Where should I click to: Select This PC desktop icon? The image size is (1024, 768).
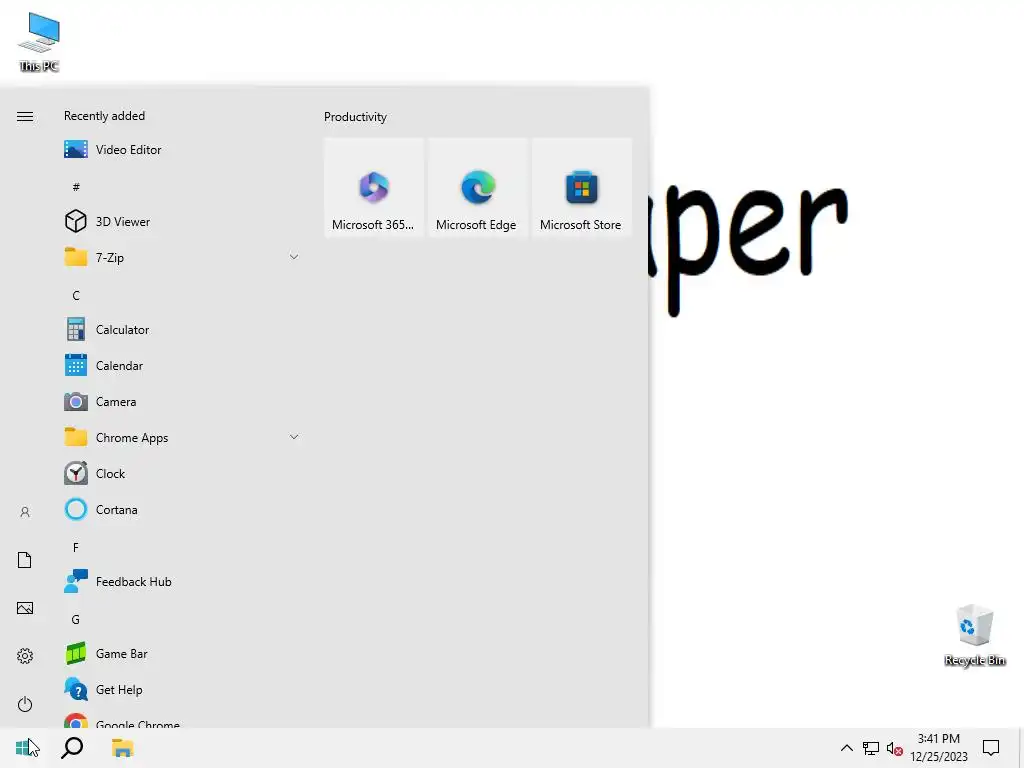pyautogui.click(x=39, y=42)
